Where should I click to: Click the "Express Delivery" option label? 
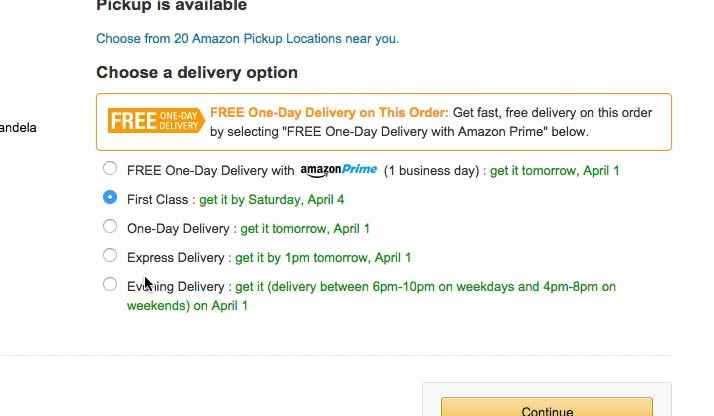175,258
